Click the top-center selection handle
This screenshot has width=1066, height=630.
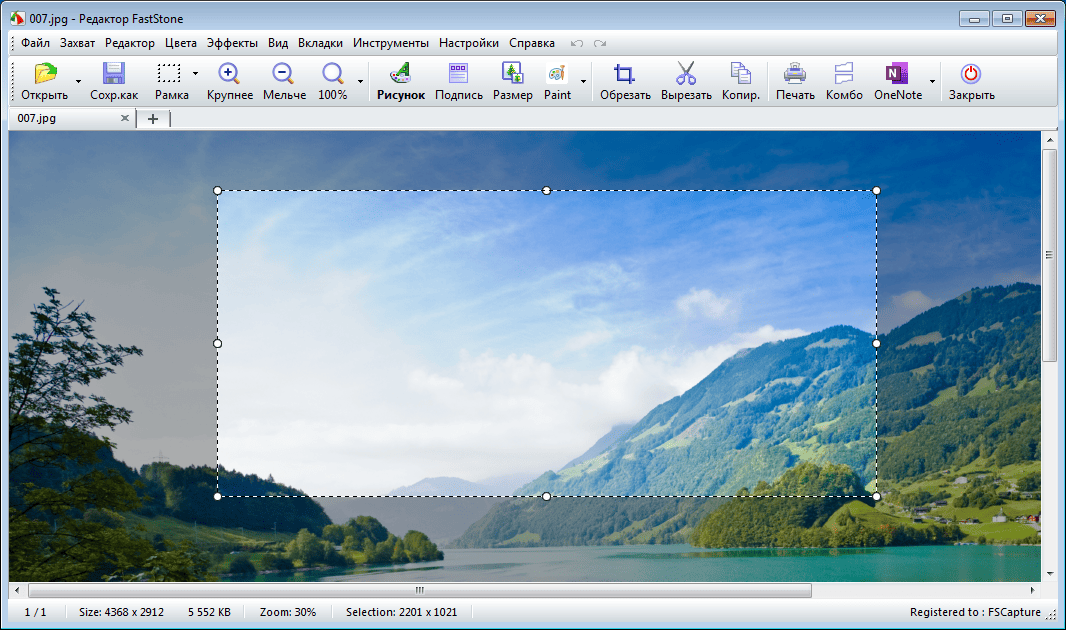point(547,191)
